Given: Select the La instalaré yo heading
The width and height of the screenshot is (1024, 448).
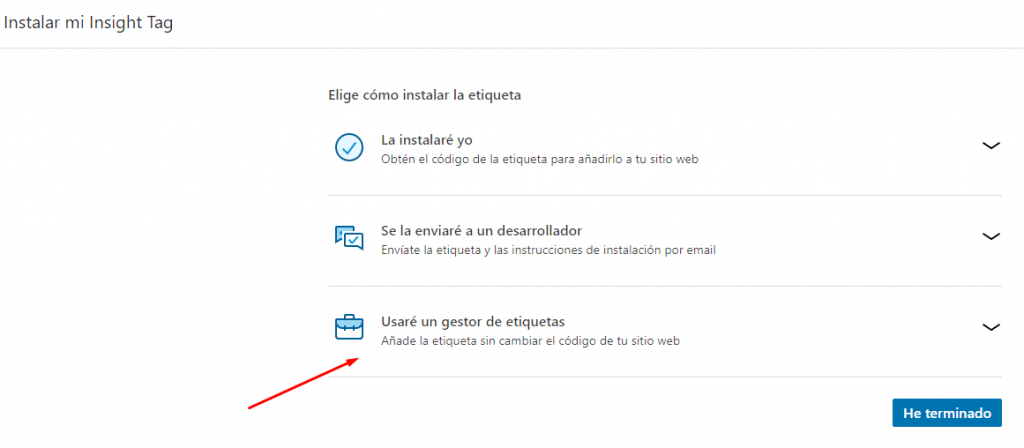Looking at the screenshot, I should point(426,140).
